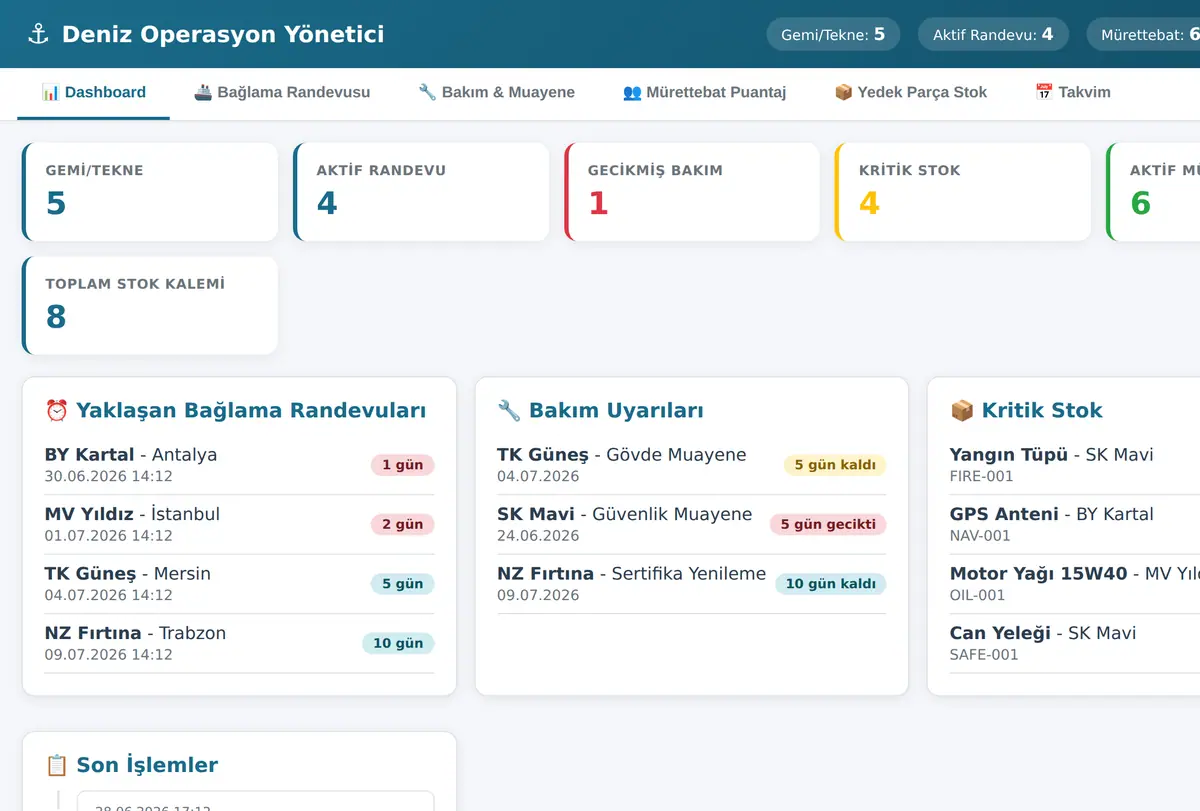Click the NZ Fırtına - Trabzon appointment row
The height and width of the screenshot is (811, 1200).
(x=239, y=643)
